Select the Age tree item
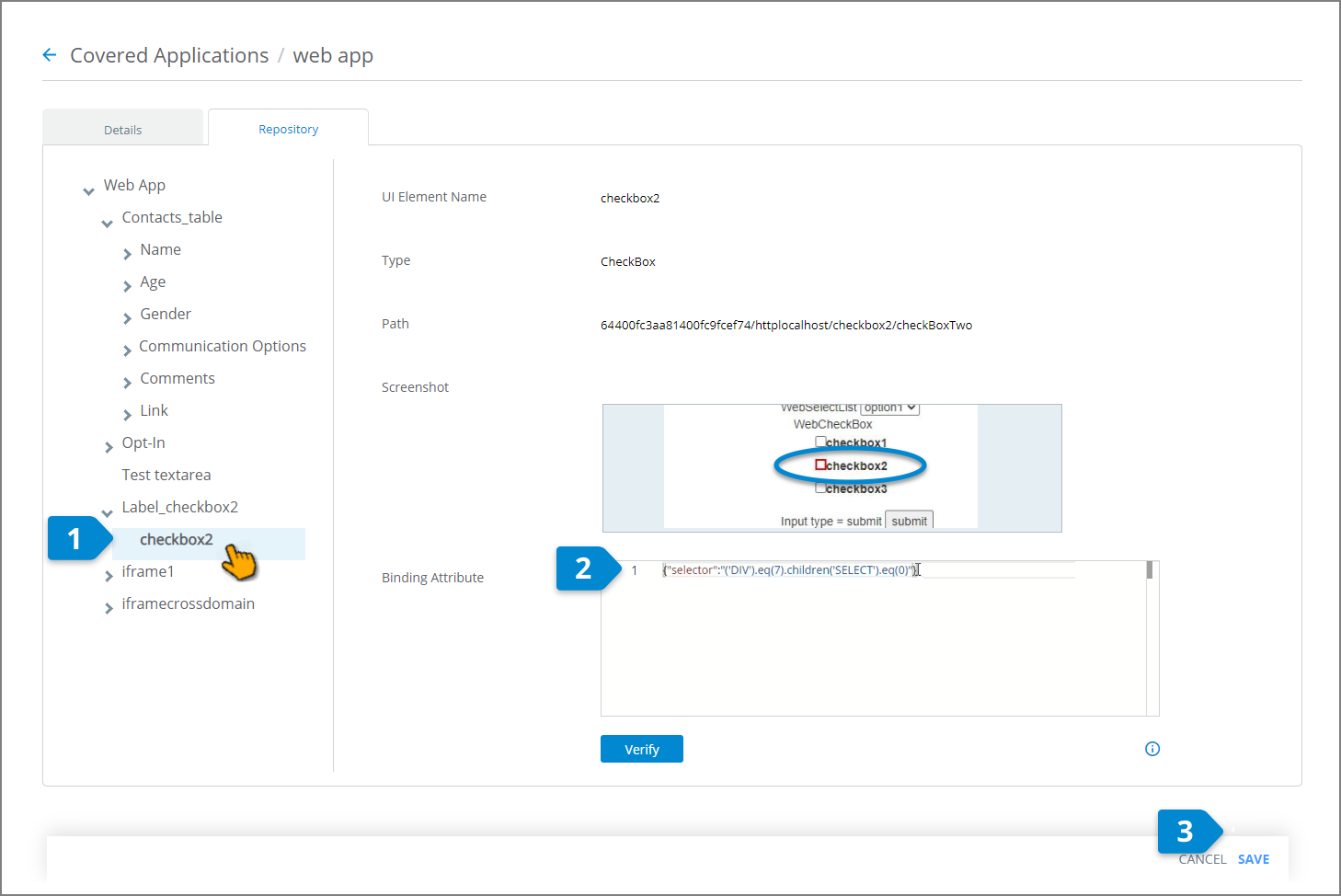Screen dimensions: 1341x896 [x=153, y=281]
